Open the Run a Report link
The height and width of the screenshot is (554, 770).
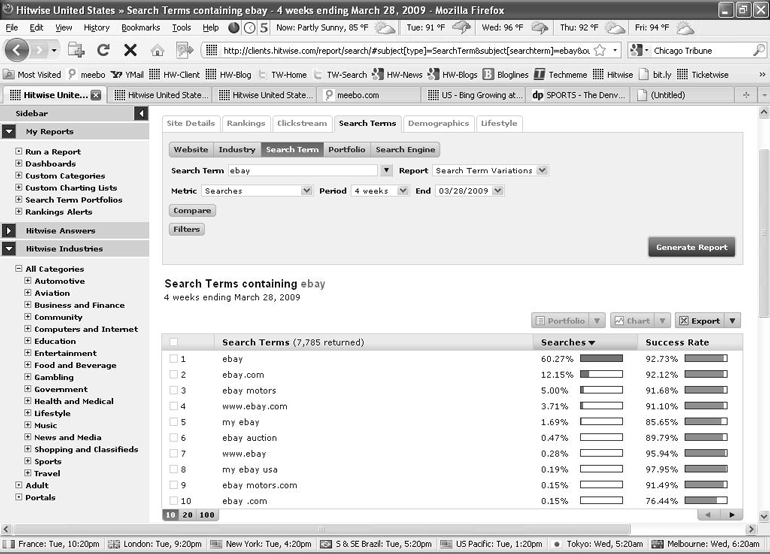tap(53, 152)
